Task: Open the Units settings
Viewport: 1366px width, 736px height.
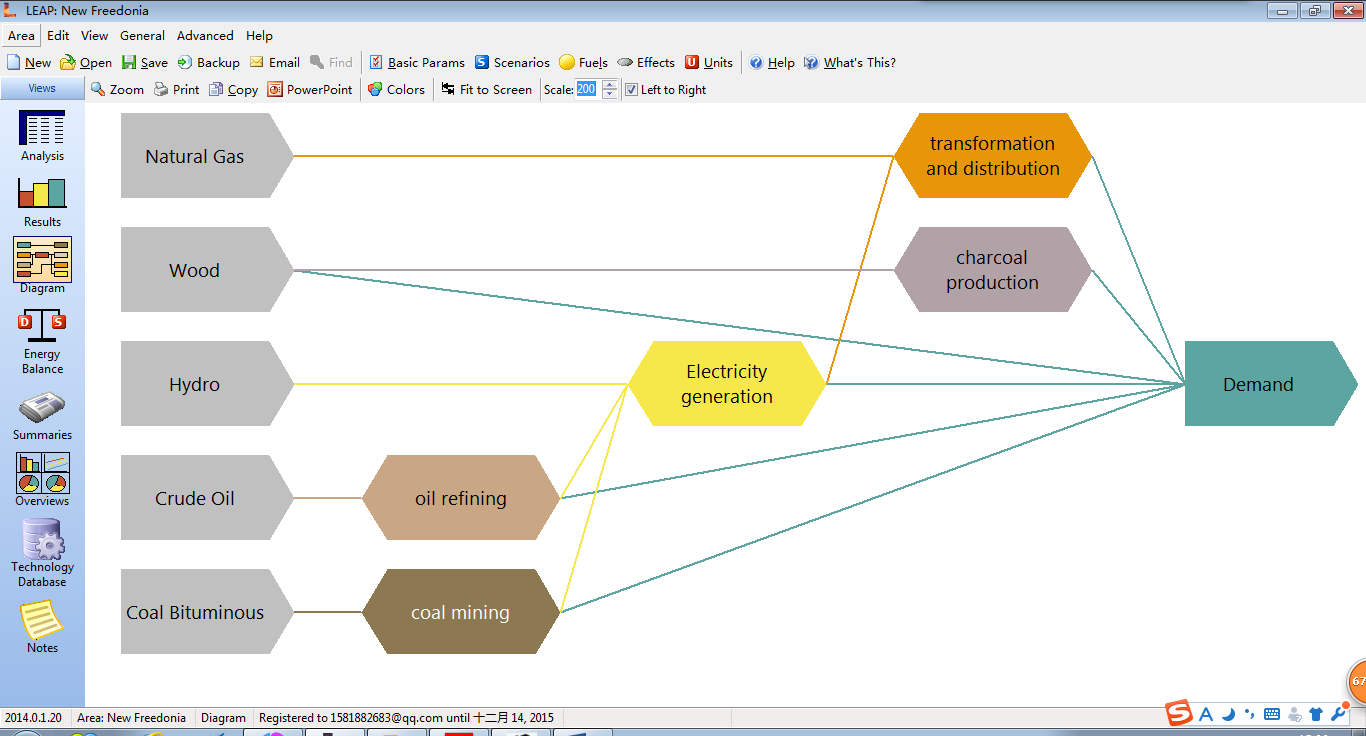Action: pyautogui.click(x=709, y=62)
